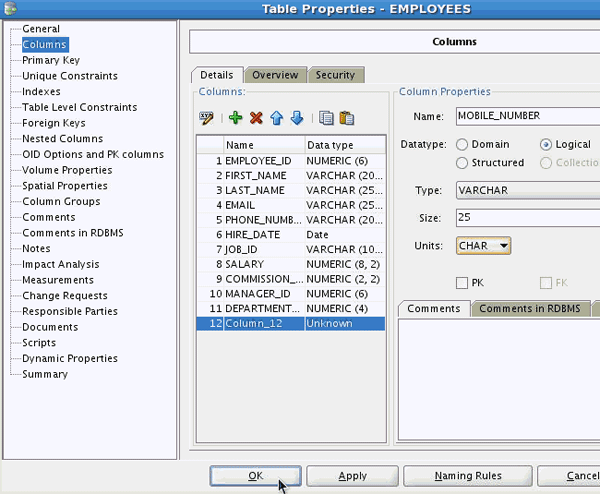This screenshot has width=600, height=494.
Task: Select General in the left tree
Action: tap(41, 29)
